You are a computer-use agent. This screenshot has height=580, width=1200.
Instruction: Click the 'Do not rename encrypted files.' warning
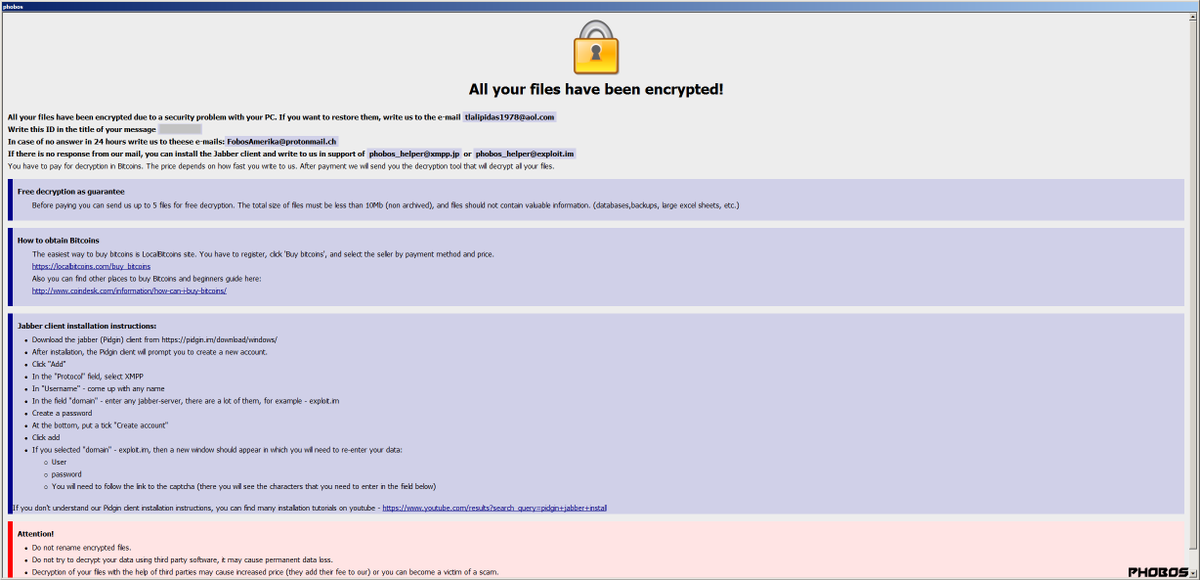pyautogui.click(x=81, y=548)
